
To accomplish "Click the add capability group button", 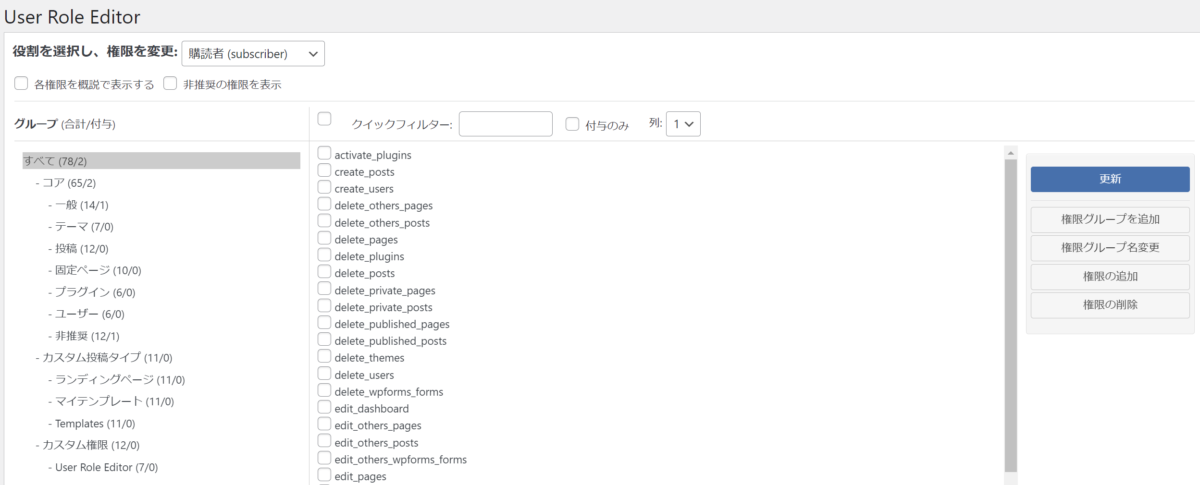I will [x=1110, y=219].
